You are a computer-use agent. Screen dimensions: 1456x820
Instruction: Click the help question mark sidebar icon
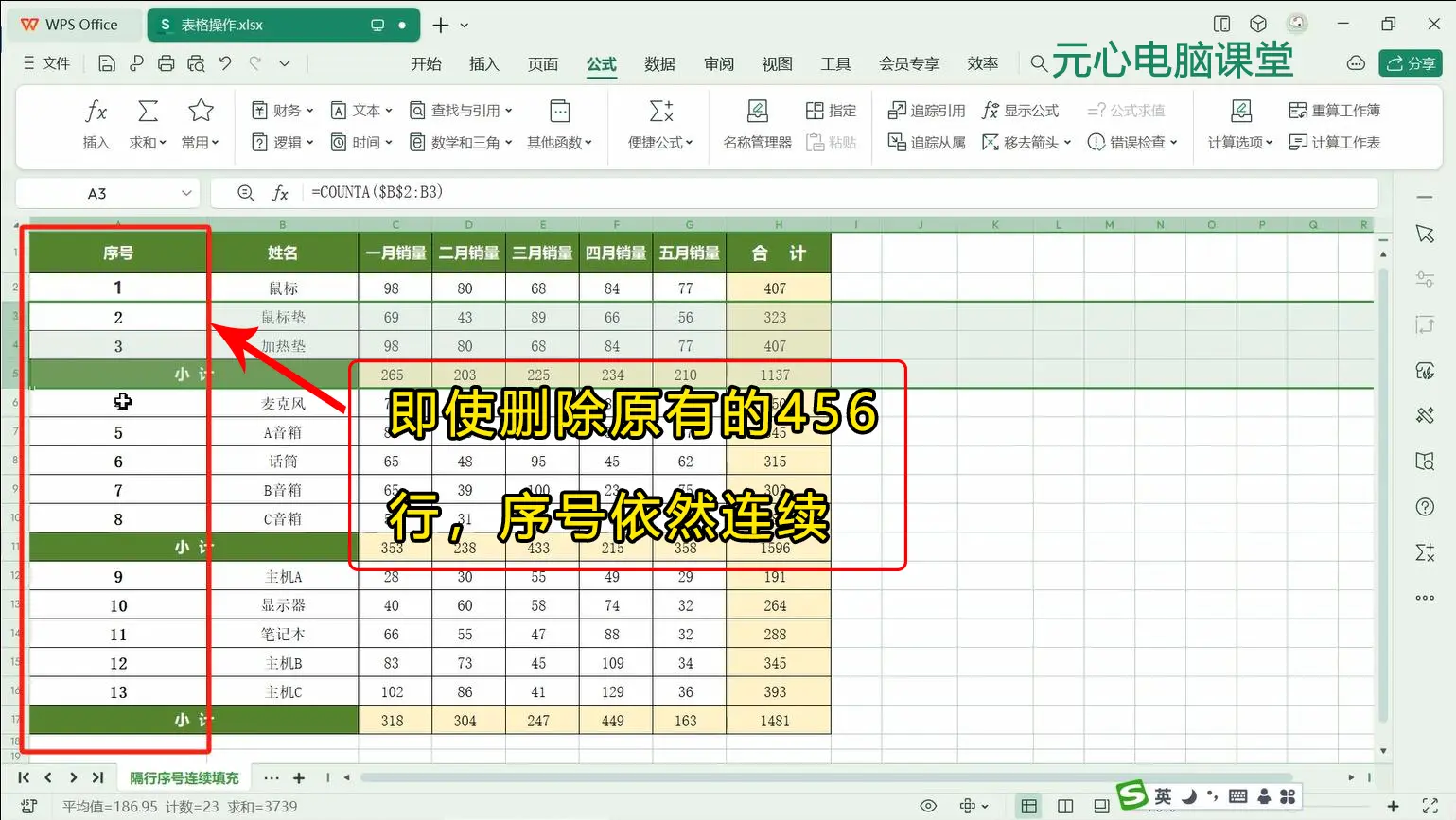click(1425, 507)
